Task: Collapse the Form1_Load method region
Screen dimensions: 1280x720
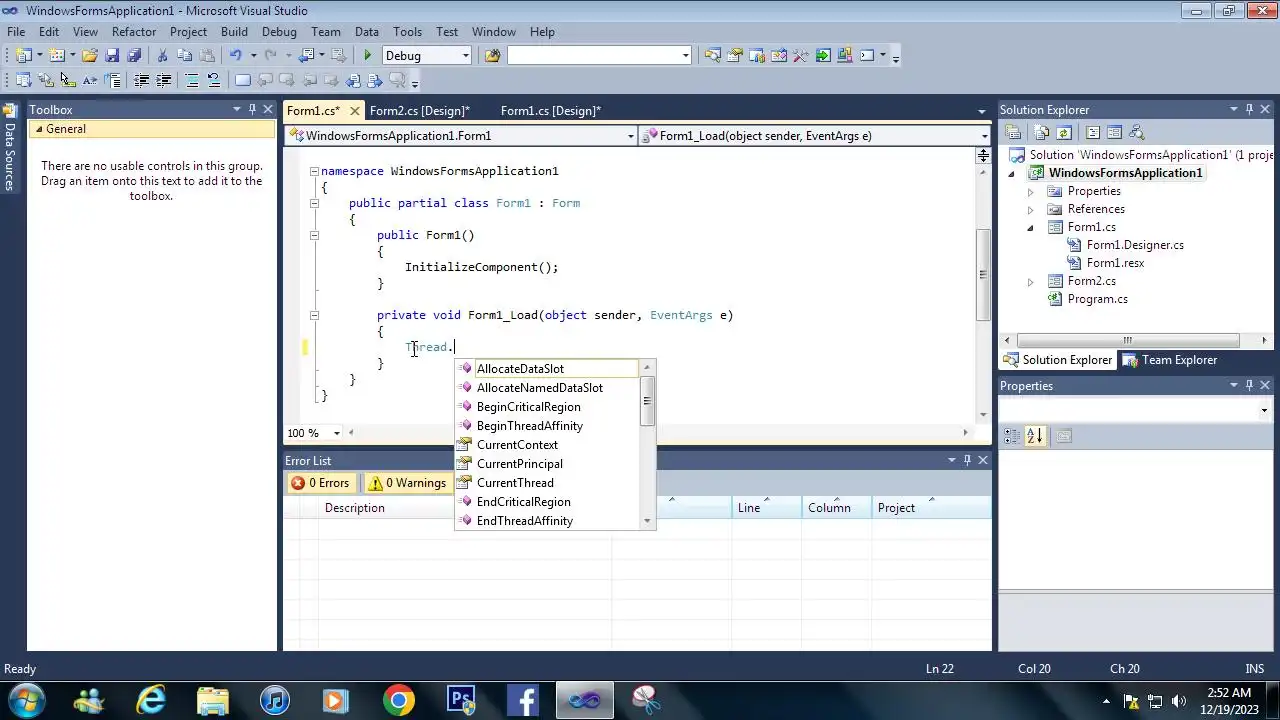Action: click(x=314, y=315)
